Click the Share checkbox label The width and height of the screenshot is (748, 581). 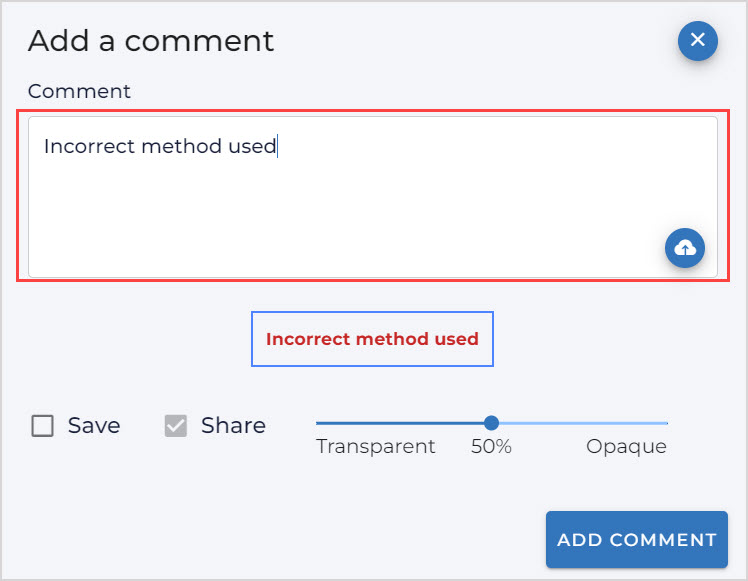point(233,426)
